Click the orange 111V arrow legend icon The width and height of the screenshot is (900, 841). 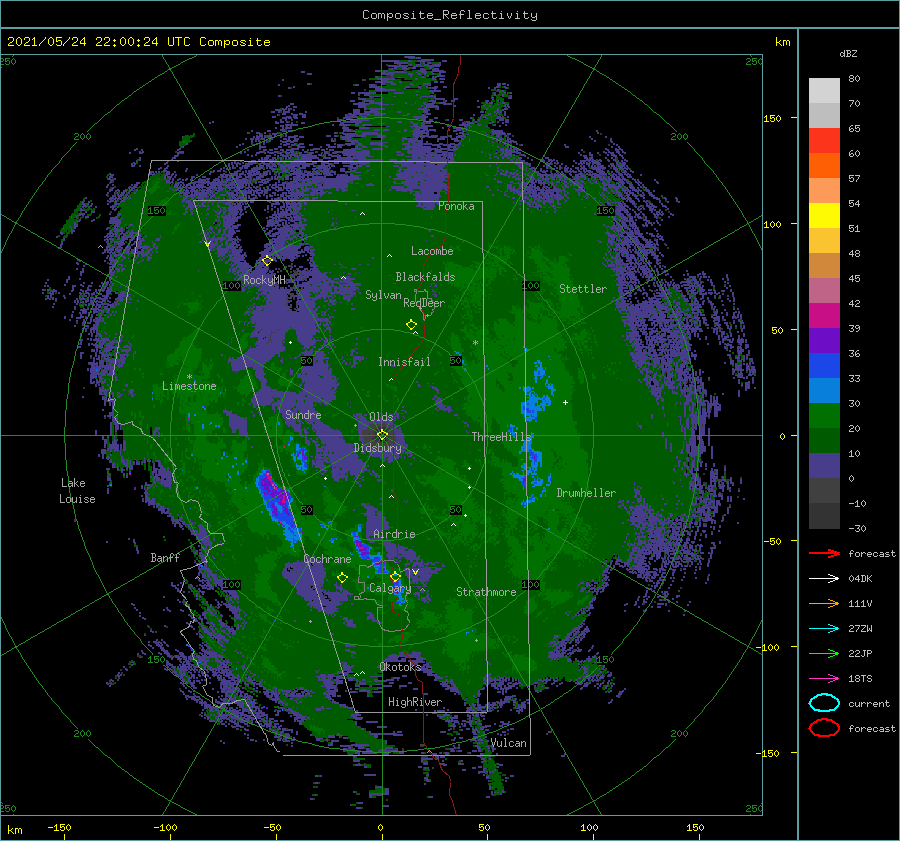(824, 603)
